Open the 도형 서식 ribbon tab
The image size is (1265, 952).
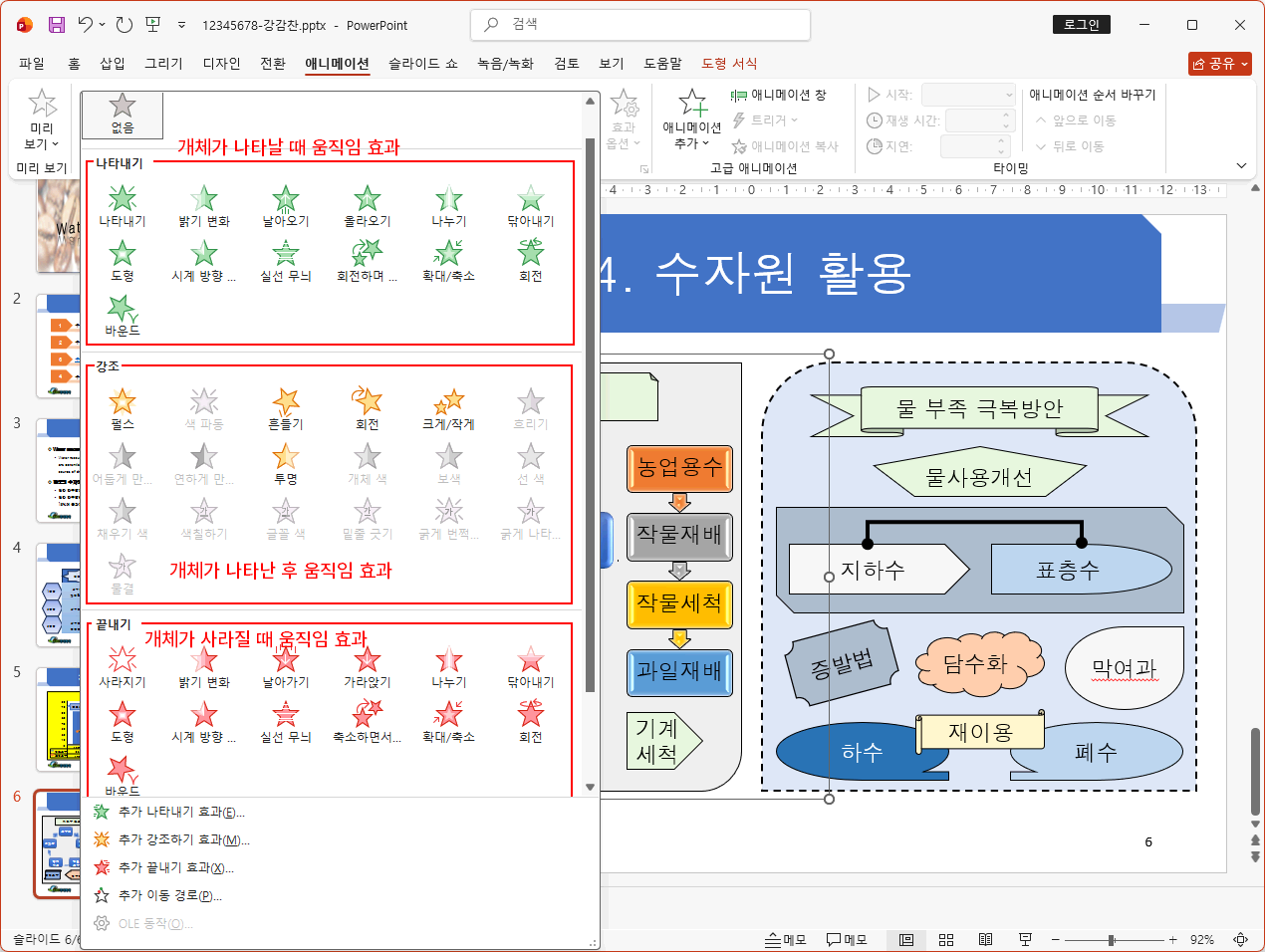[x=728, y=62]
